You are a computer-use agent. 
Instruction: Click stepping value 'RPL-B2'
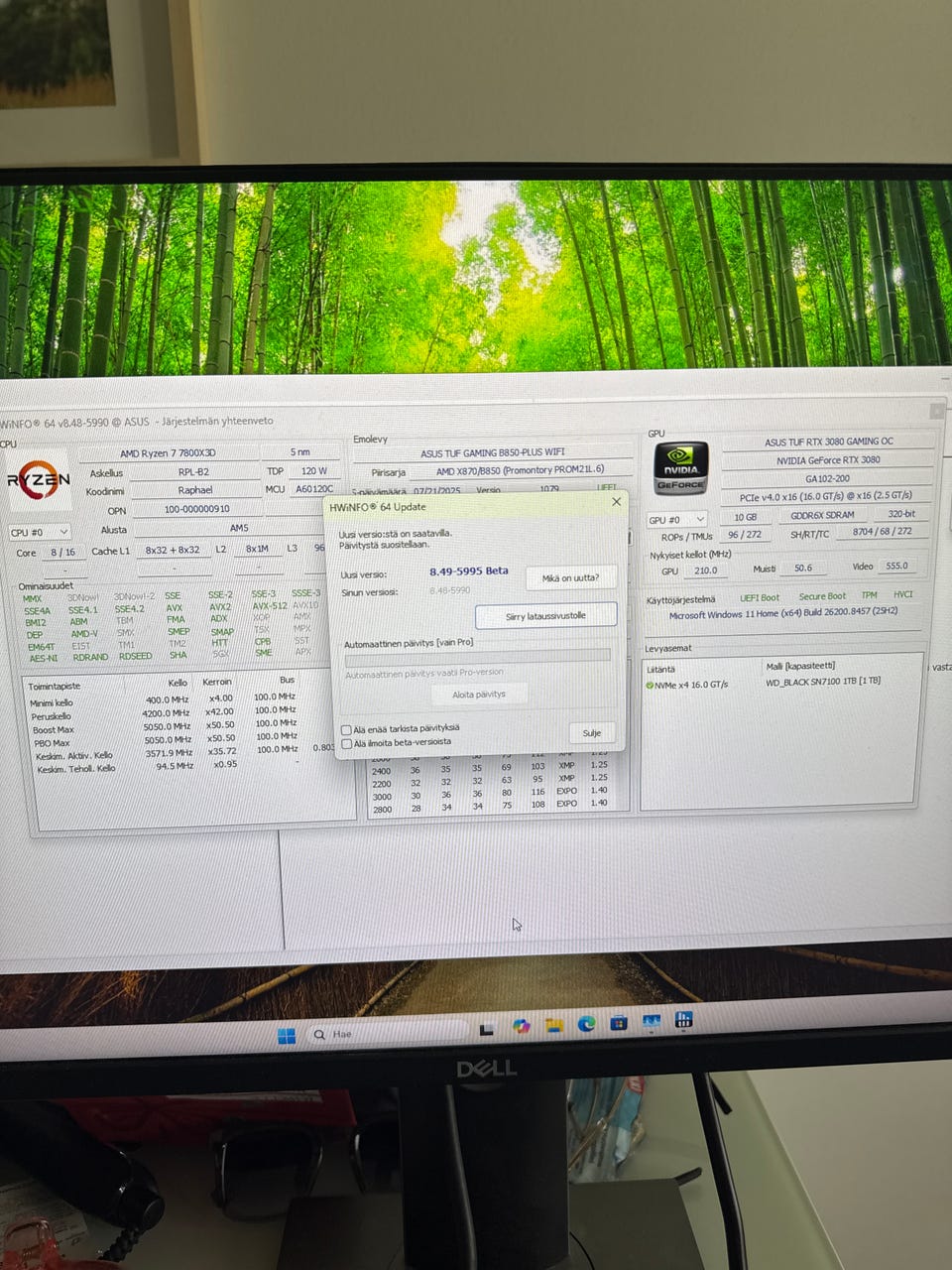193,472
